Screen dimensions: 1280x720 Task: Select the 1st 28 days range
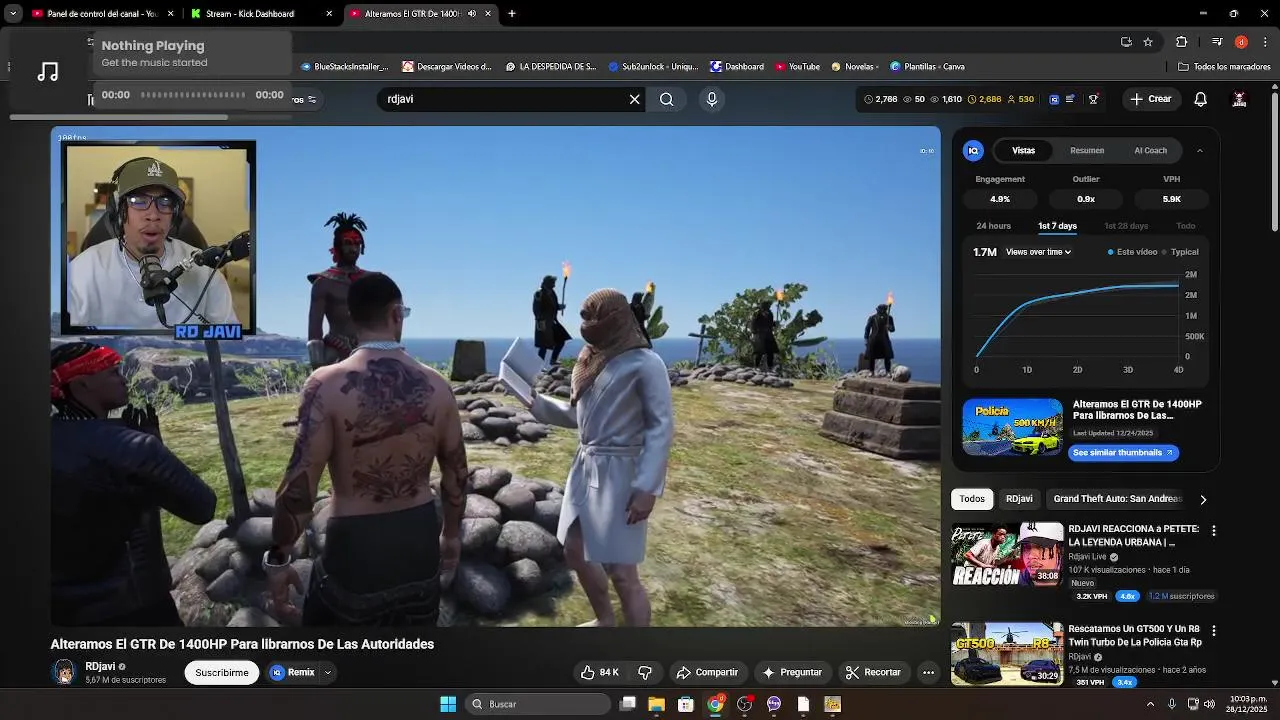click(x=1126, y=226)
